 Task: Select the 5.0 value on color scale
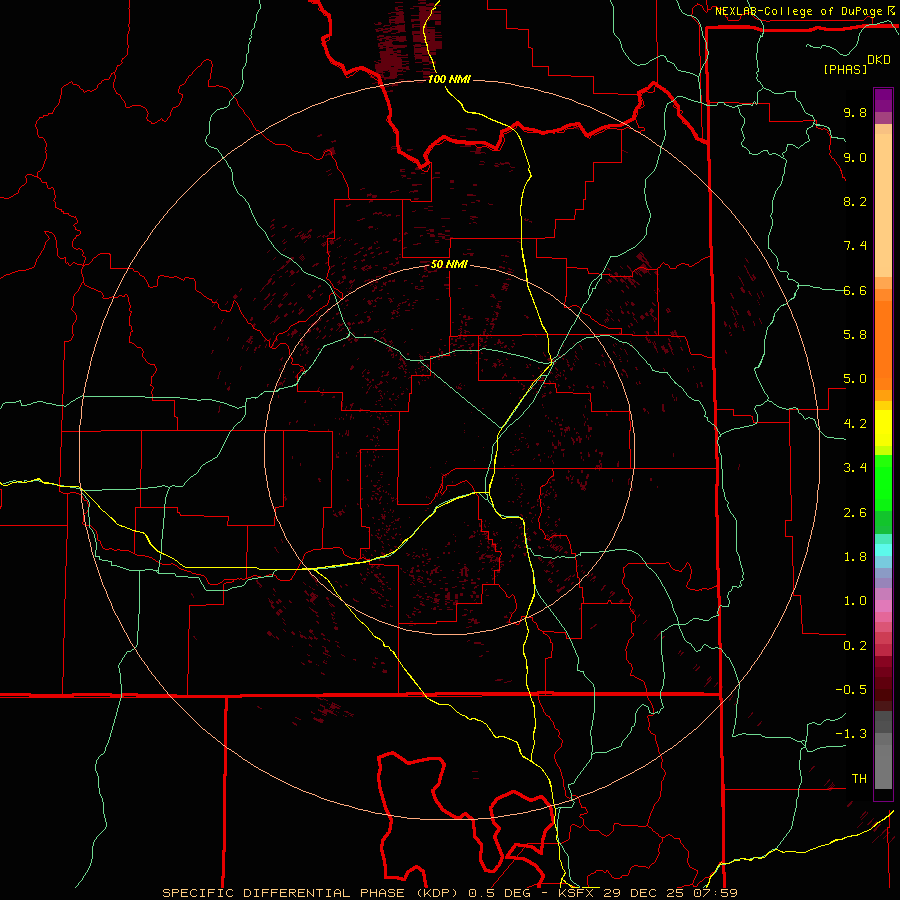[x=855, y=379]
